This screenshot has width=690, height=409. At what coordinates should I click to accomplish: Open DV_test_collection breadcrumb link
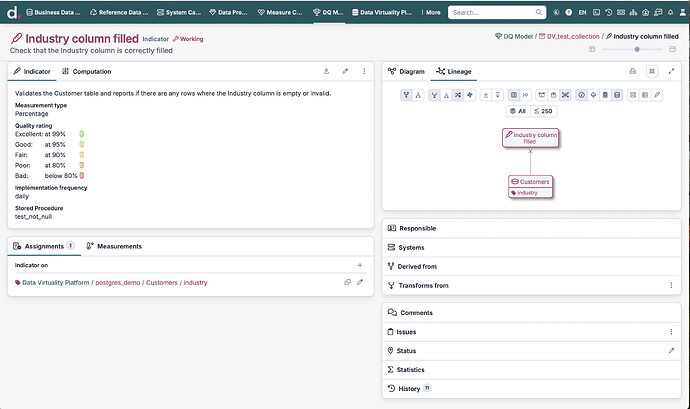click(x=569, y=37)
